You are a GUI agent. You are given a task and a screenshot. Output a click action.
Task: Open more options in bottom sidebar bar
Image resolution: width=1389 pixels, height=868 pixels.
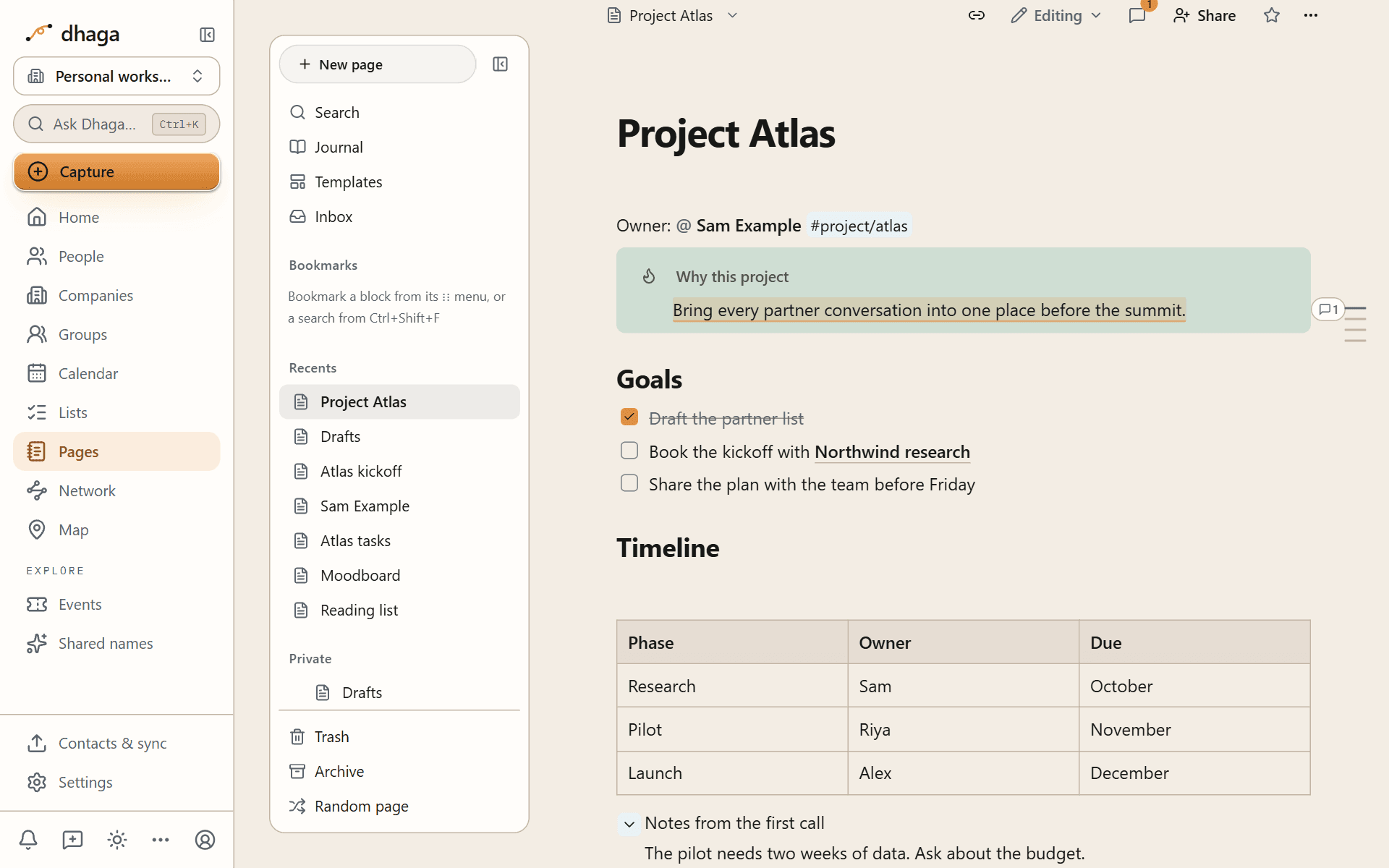tap(161, 840)
